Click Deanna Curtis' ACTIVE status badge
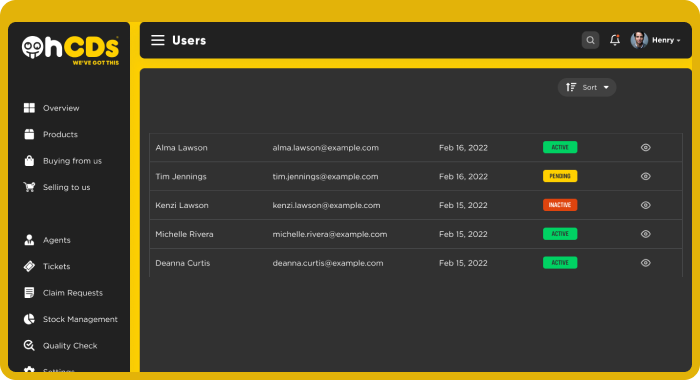Viewport: 700px width, 380px height. pos(560,263)
